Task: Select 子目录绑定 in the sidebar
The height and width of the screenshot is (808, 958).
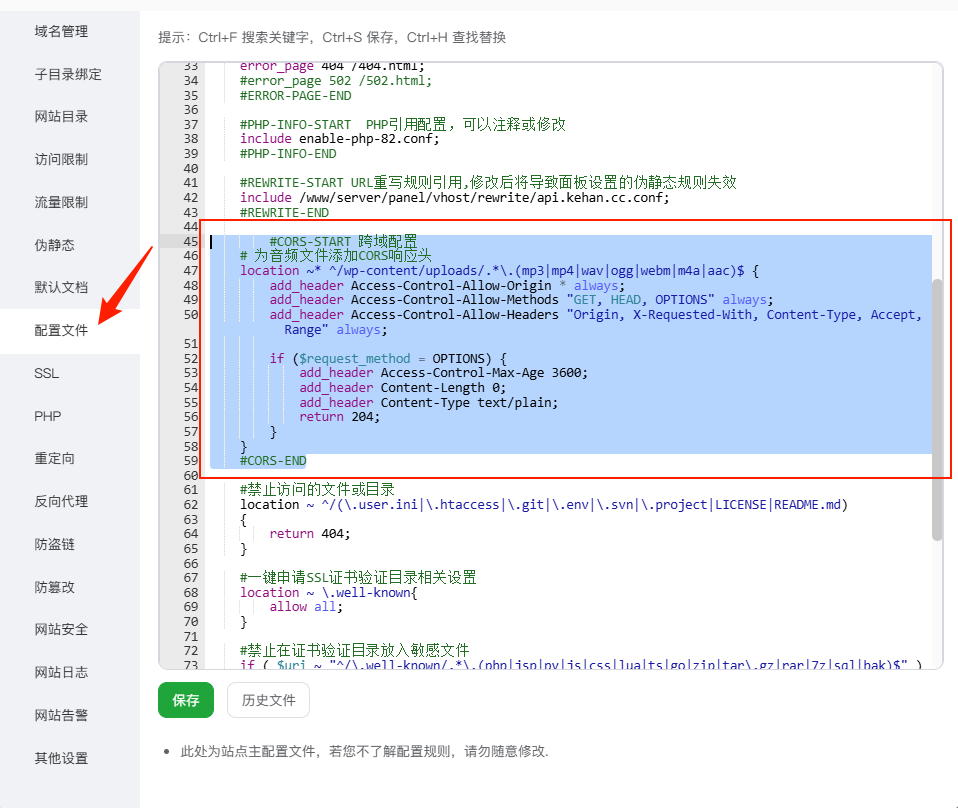Action: [x=68, y=74]
